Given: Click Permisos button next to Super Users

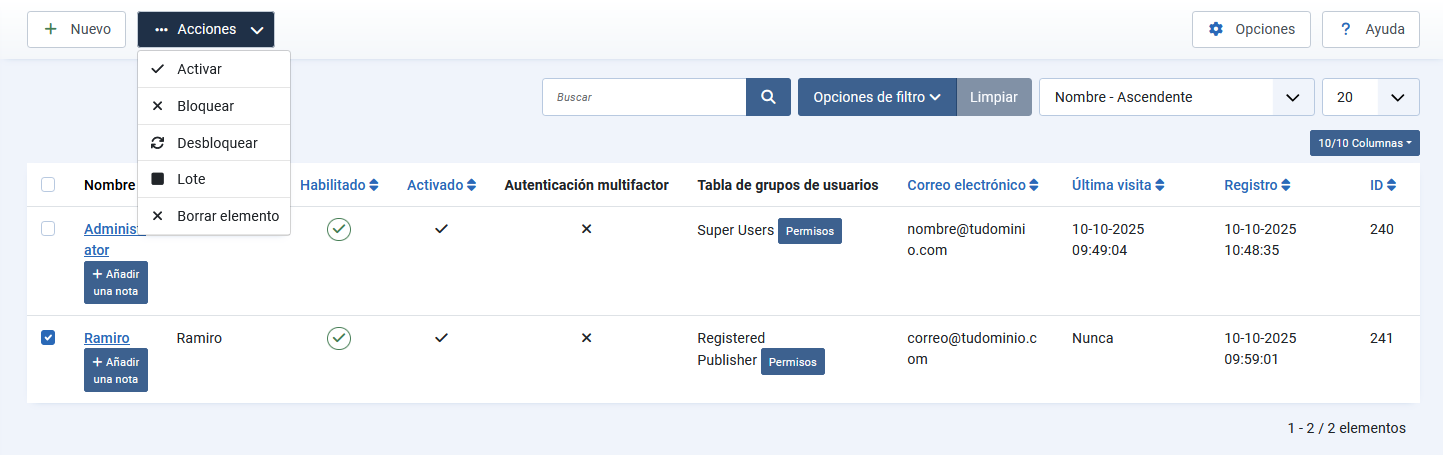Looking at the screenshot, I should 810,231.
